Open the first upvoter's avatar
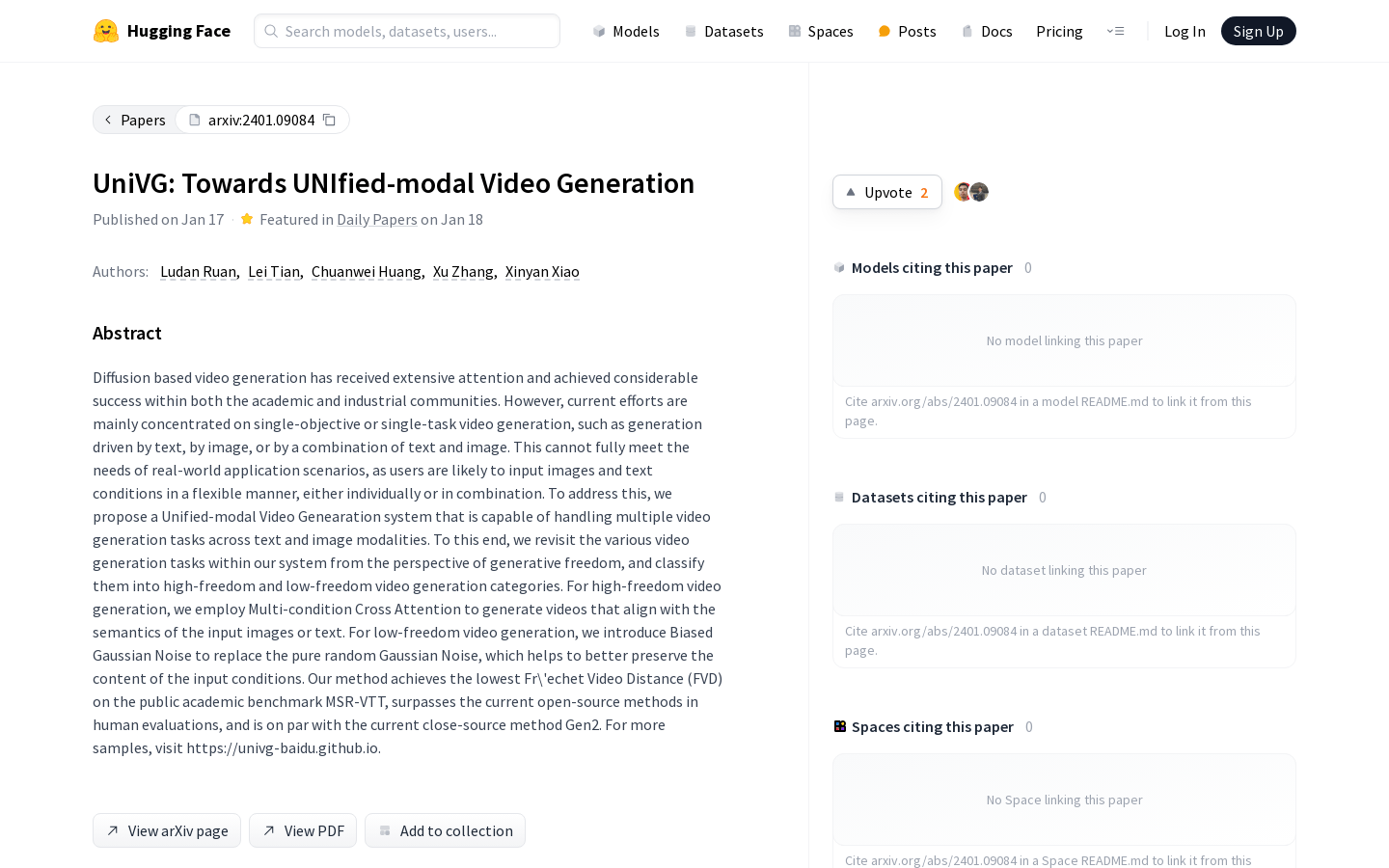 [963, 192]
